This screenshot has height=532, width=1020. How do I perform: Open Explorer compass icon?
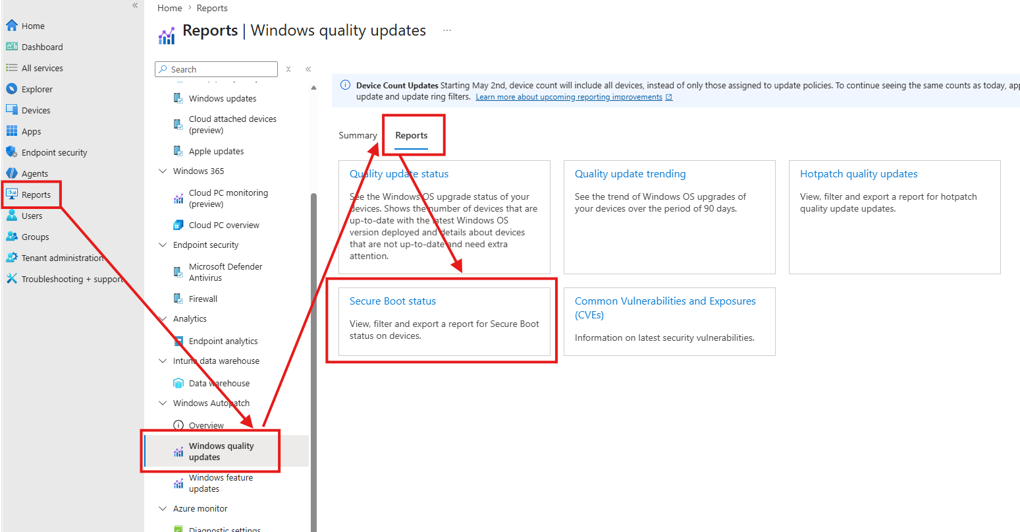click(x=12, y=89)
